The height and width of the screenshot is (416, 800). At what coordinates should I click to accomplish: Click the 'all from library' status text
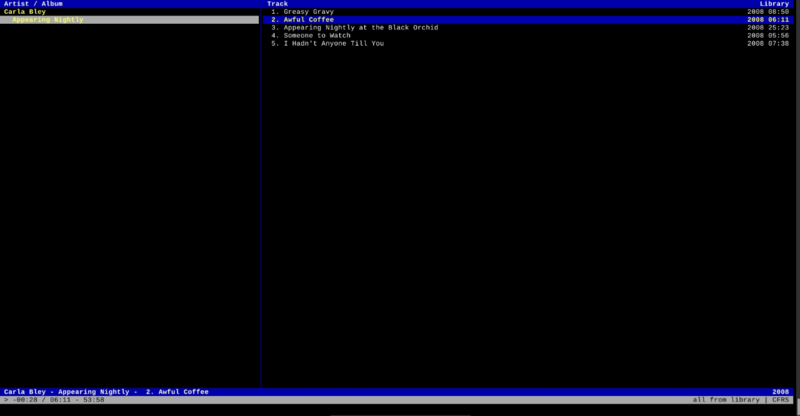726,400
